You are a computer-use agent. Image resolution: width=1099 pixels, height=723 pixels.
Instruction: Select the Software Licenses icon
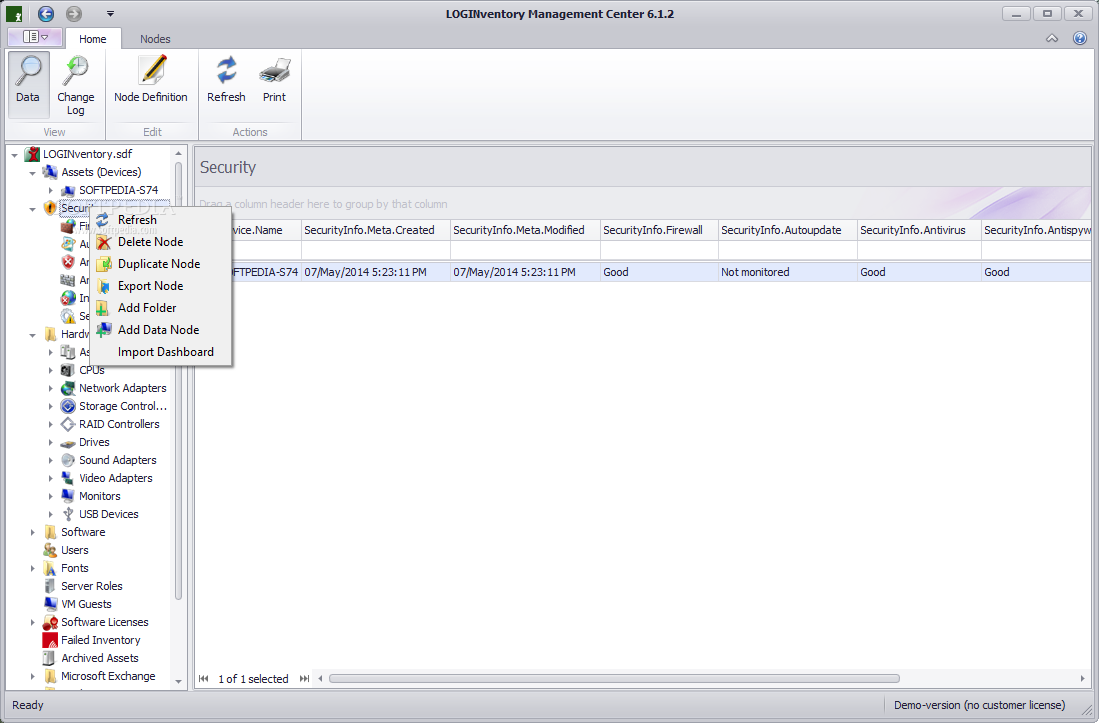coord(50,622)
